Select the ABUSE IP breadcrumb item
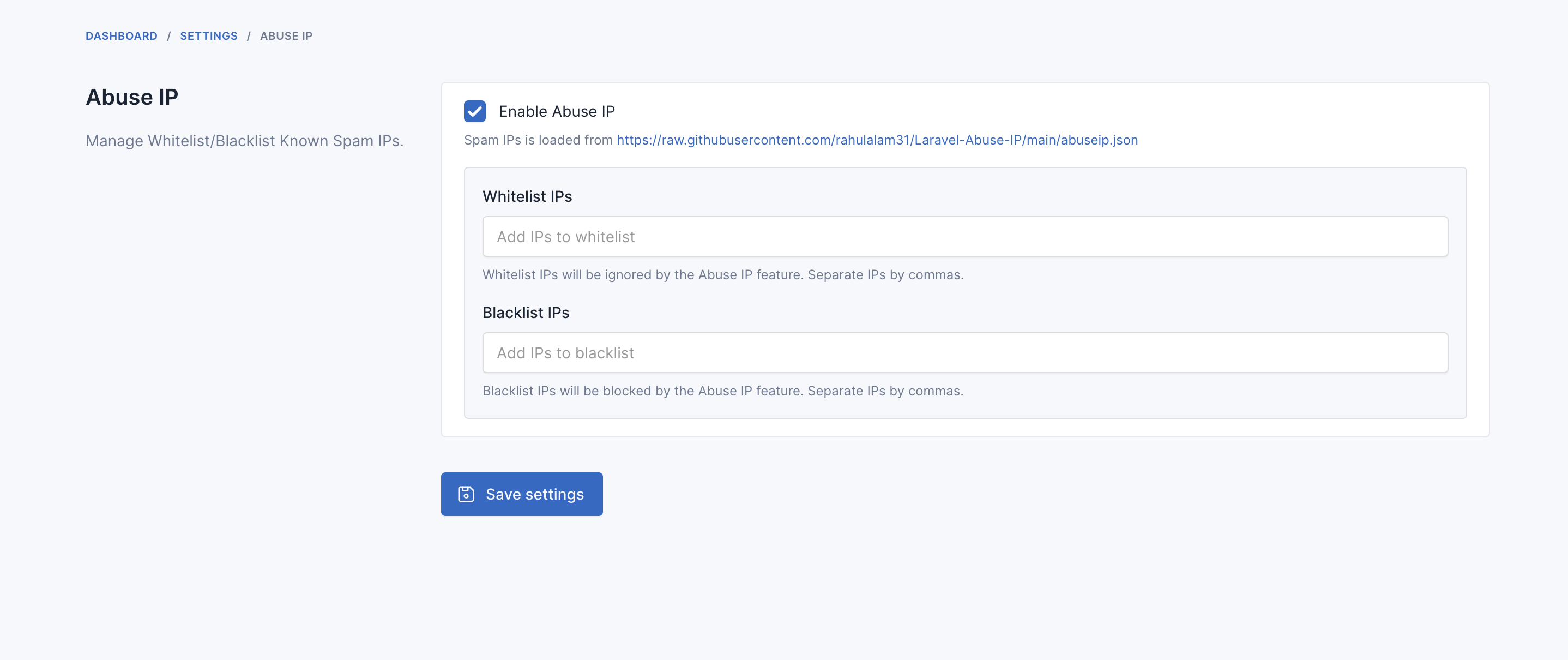Viewport: 1568px width, 660px height. pos(286,36)
